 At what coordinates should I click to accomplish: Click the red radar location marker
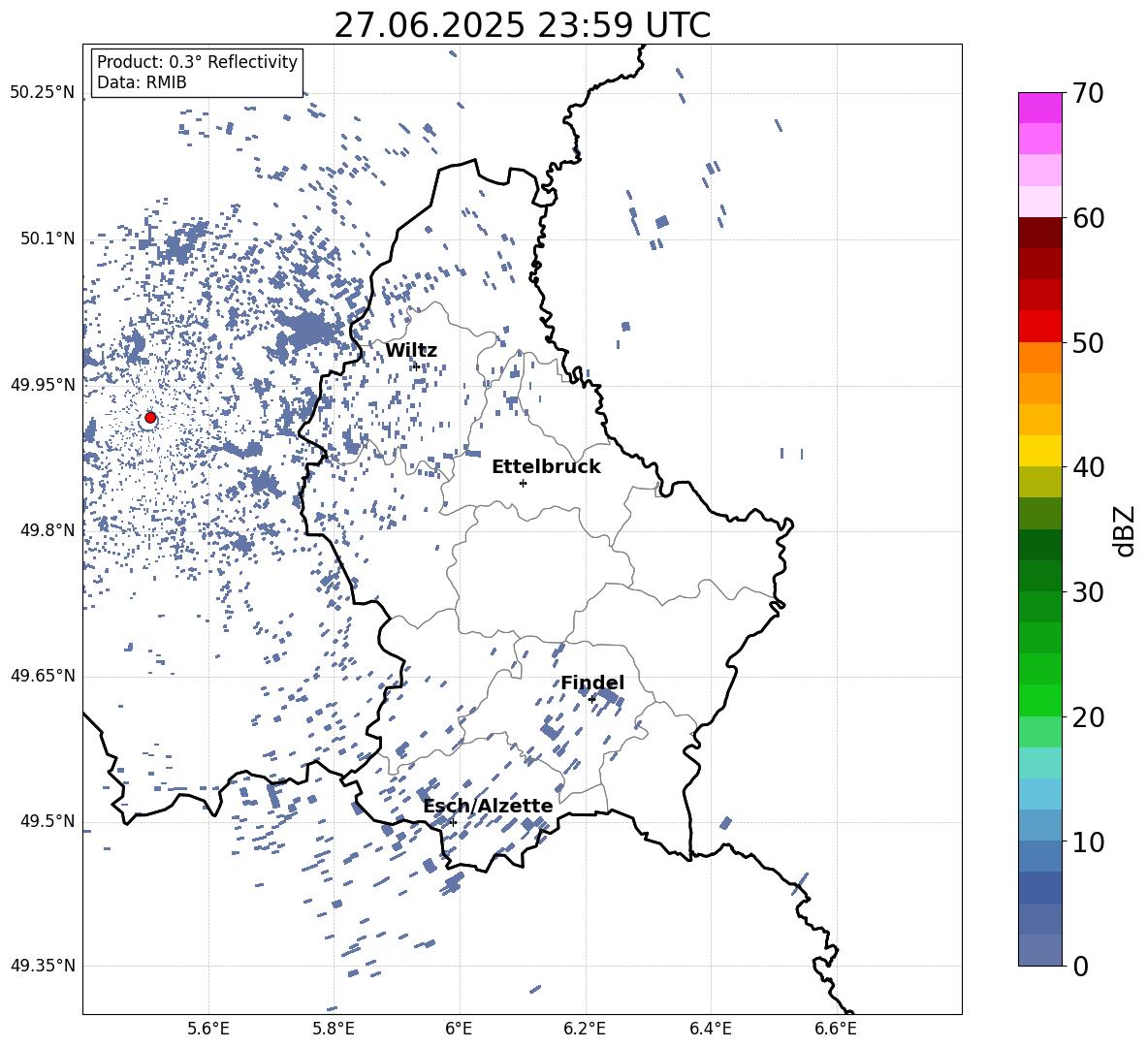(x=150, y=418)
